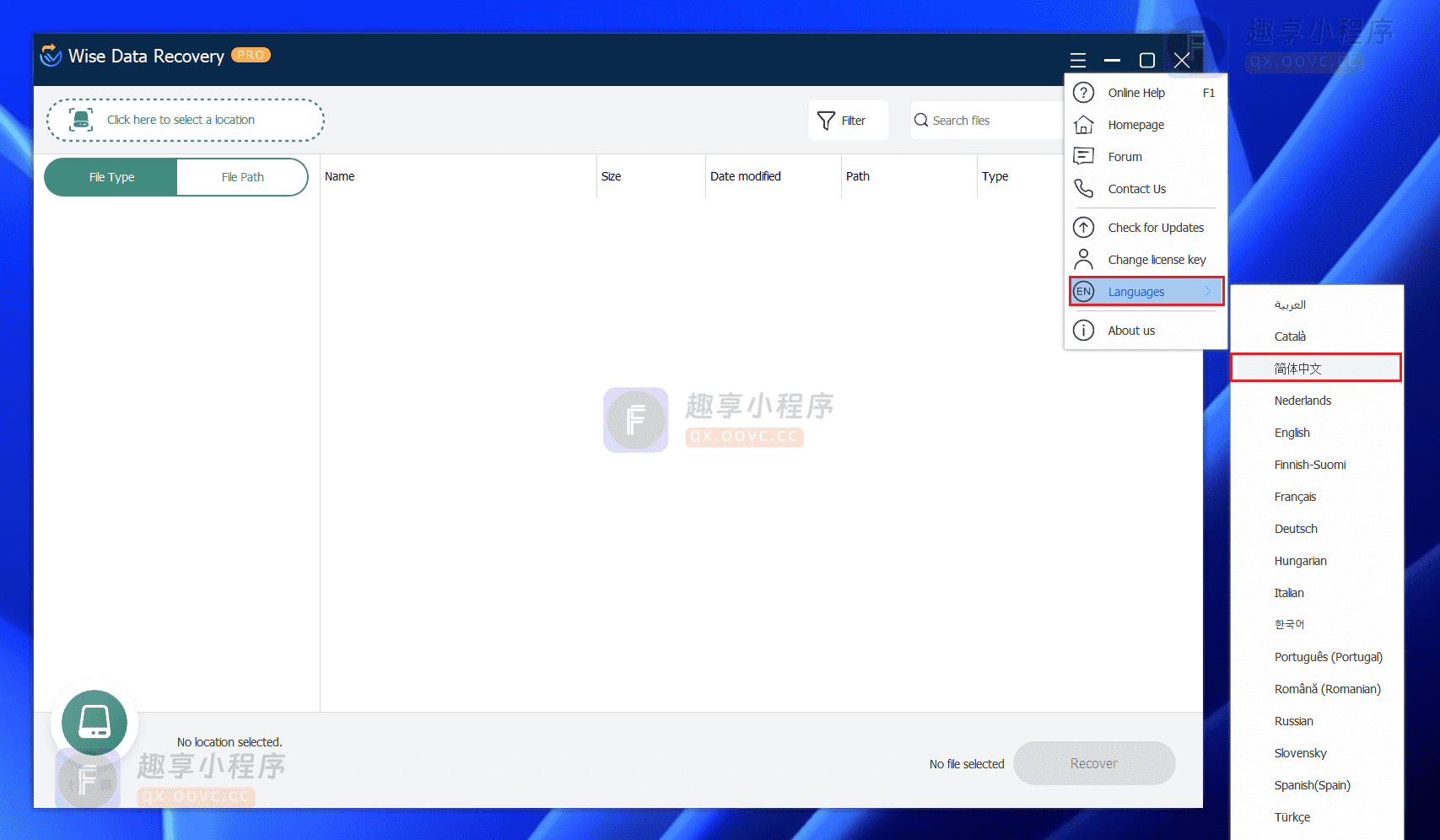Select Português (Portugal) language option
The width and height of the screenshot is (1440, 840).
(x=1317, y=657)
